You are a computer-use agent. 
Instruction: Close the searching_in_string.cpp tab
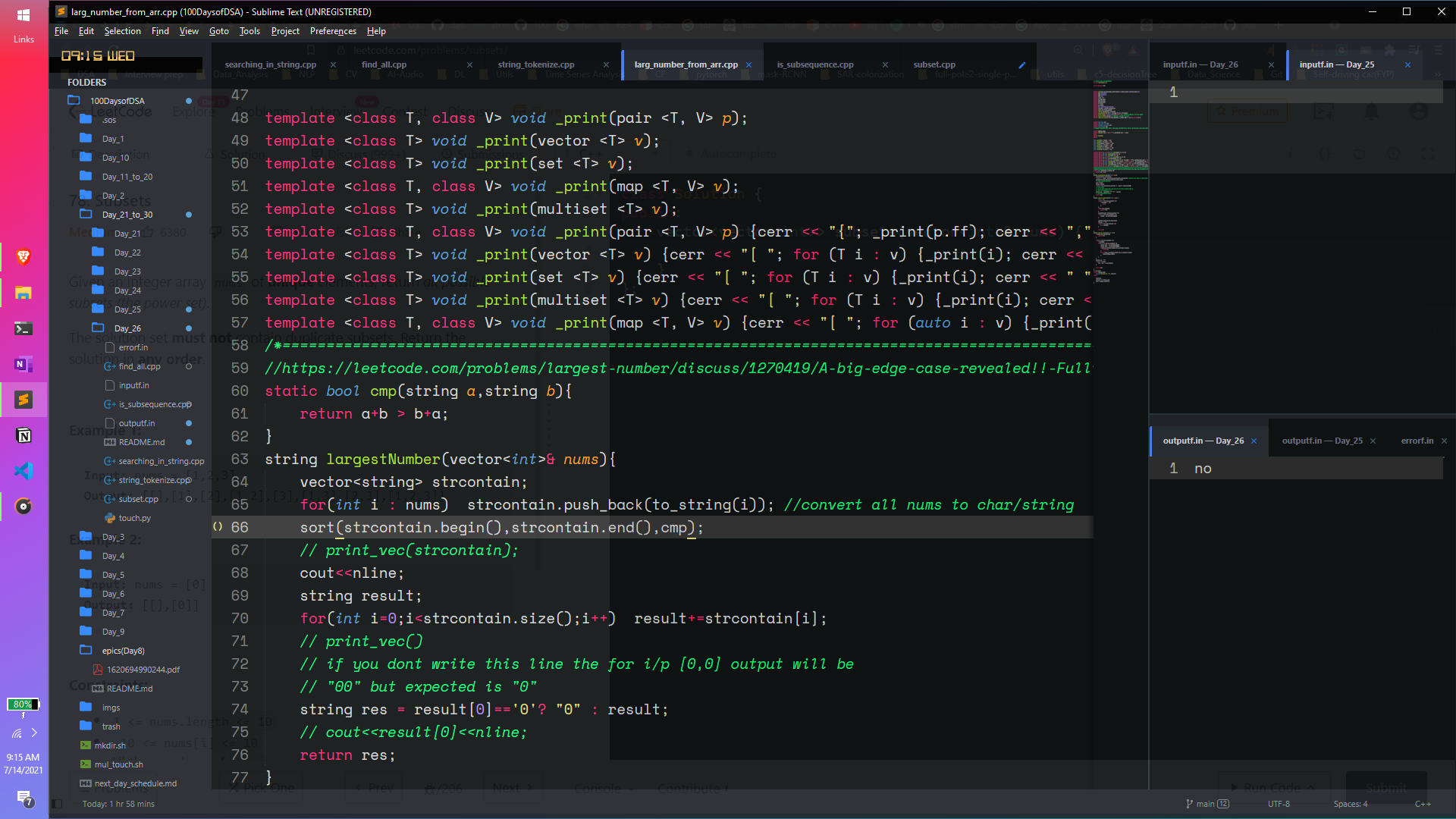point(333,65)
